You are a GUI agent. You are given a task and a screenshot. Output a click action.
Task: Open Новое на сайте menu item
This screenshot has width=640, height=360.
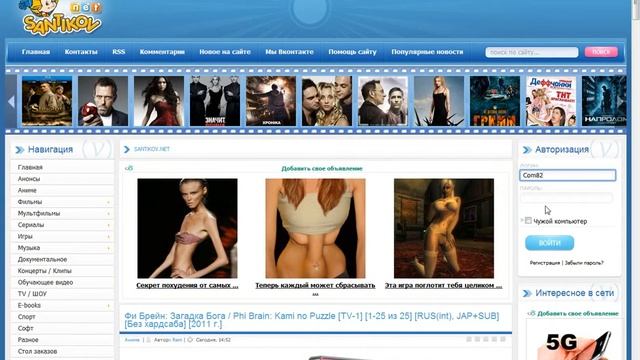[225, 52]
